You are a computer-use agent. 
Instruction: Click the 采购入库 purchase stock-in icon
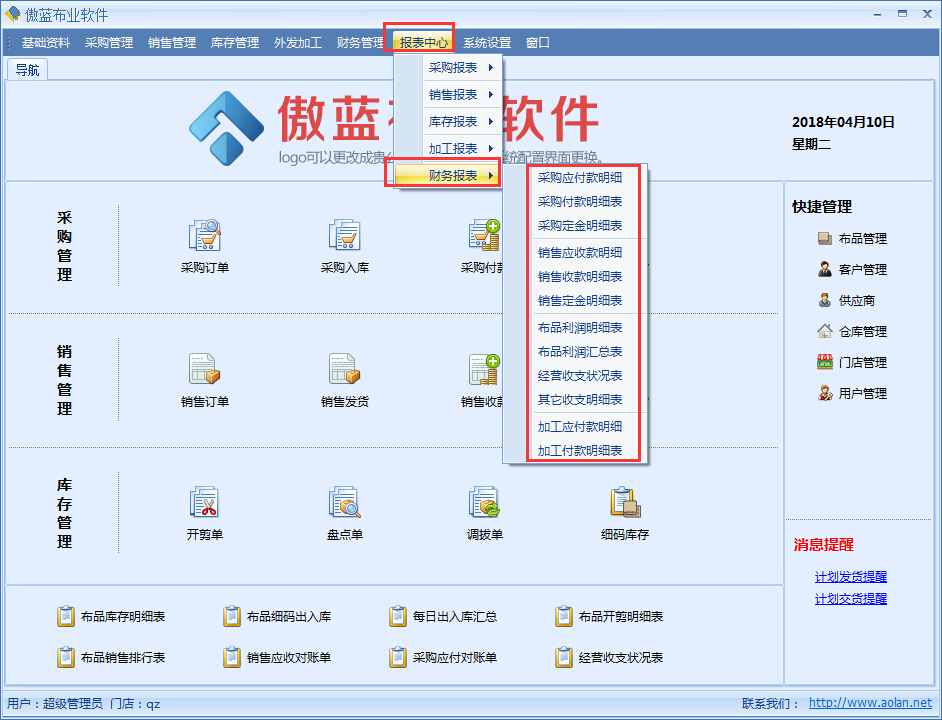(345, 236)
